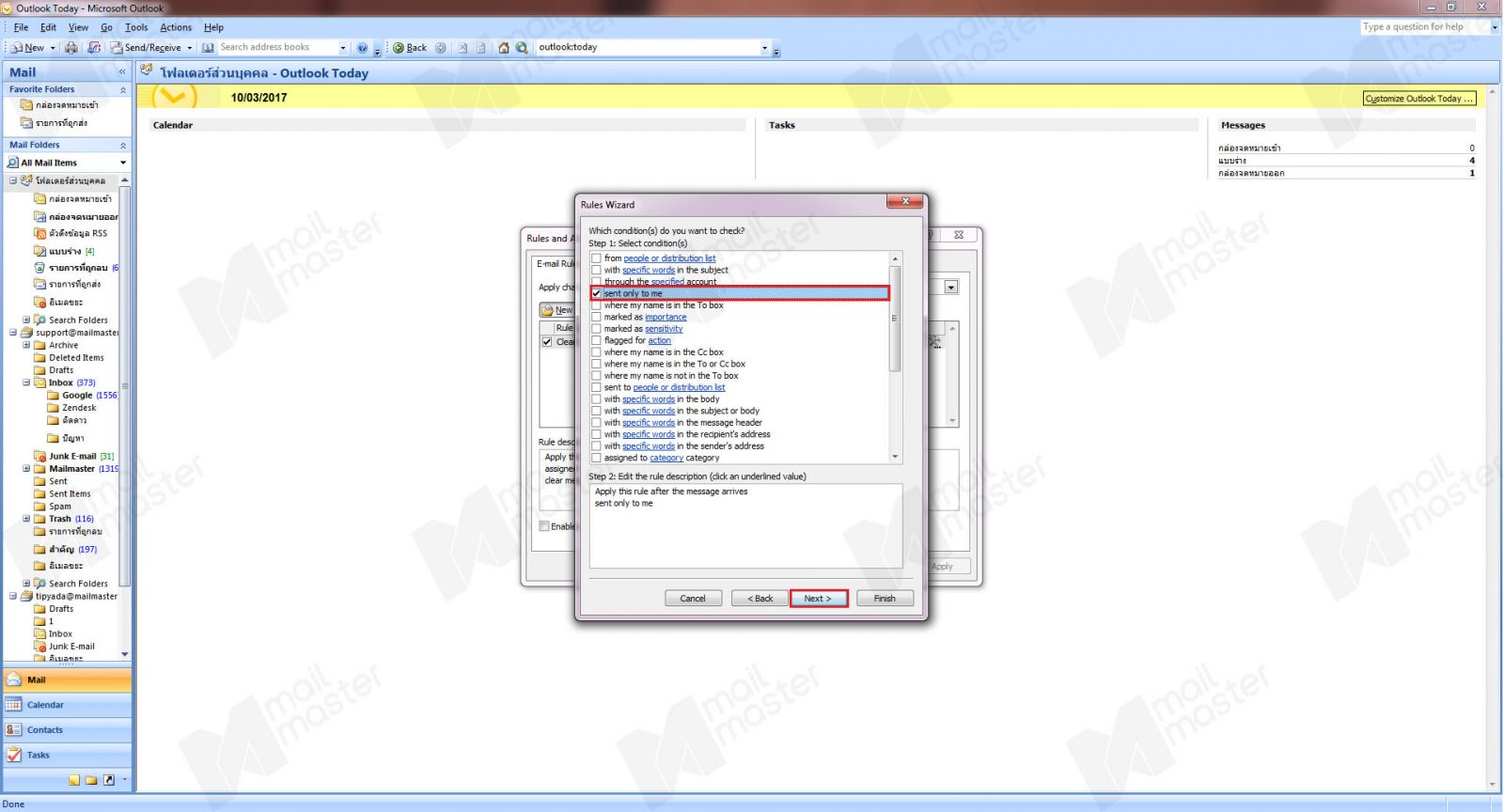This screenshot has width=1504, height=812.
Task: Open the Tools menu
Action: click(136, 27)
